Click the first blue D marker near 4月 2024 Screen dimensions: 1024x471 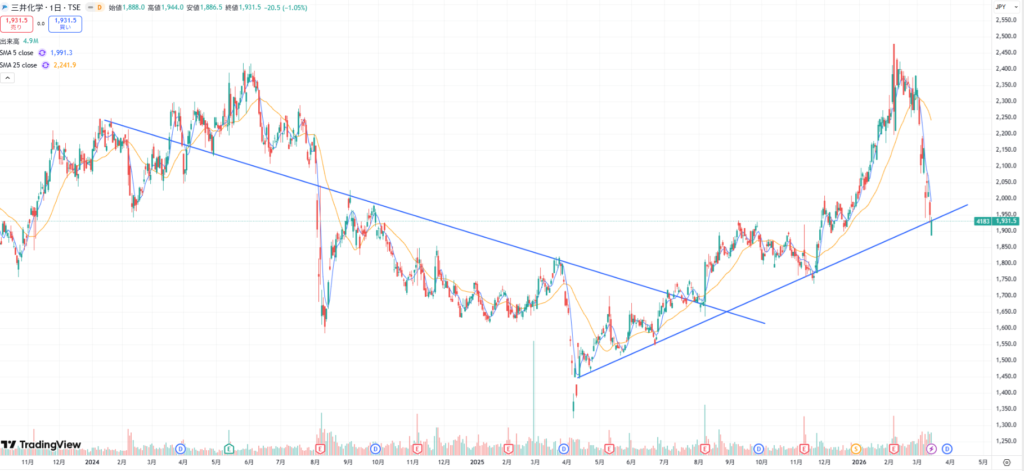181,448
